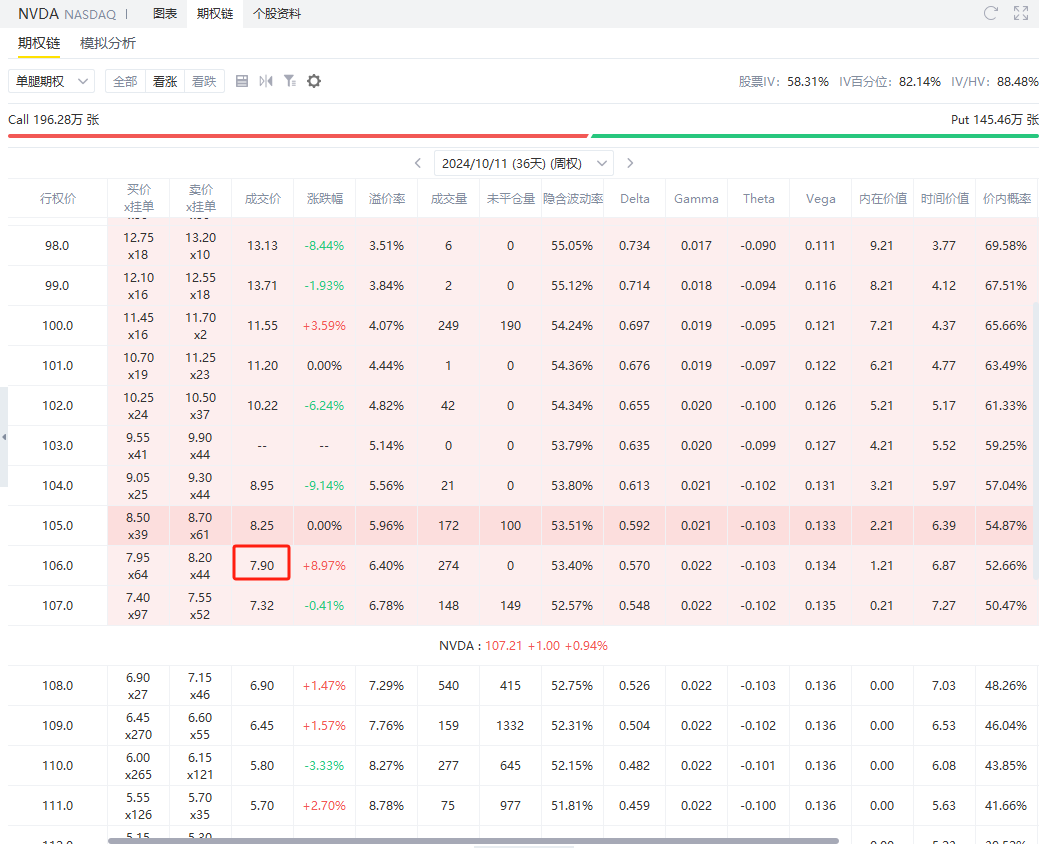The height and width of the screenshot is (848, 1039).
Task: Click the 成交量 column header
Action: pyautogui.click(x=448, y=199)
